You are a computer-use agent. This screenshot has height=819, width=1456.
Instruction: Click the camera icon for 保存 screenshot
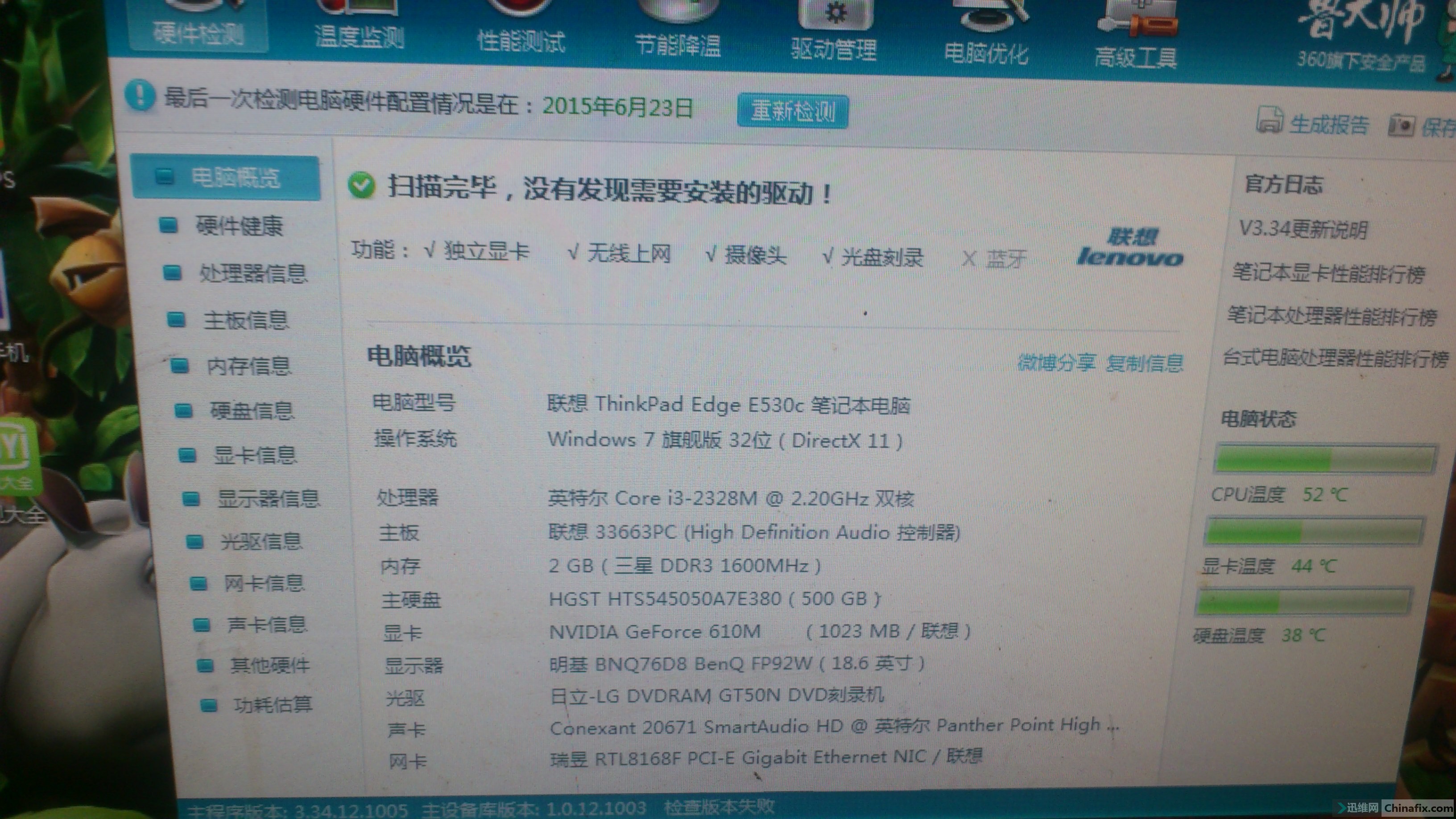coord(1402,125)
